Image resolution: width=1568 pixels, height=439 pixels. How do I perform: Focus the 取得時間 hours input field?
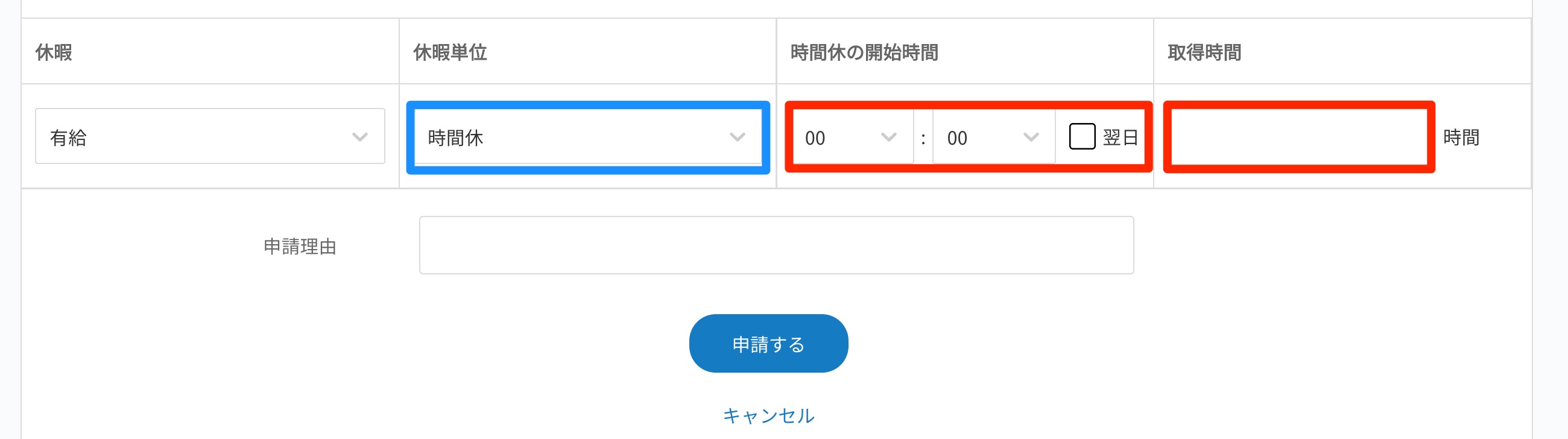tap(1299, 137)
